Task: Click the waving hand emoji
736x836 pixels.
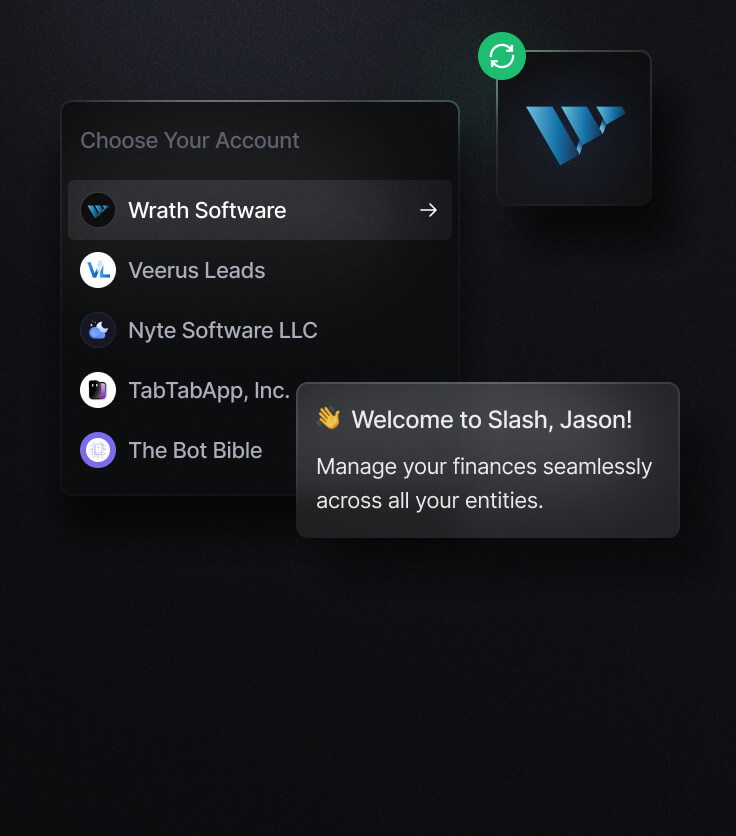Action: point(329,419)
